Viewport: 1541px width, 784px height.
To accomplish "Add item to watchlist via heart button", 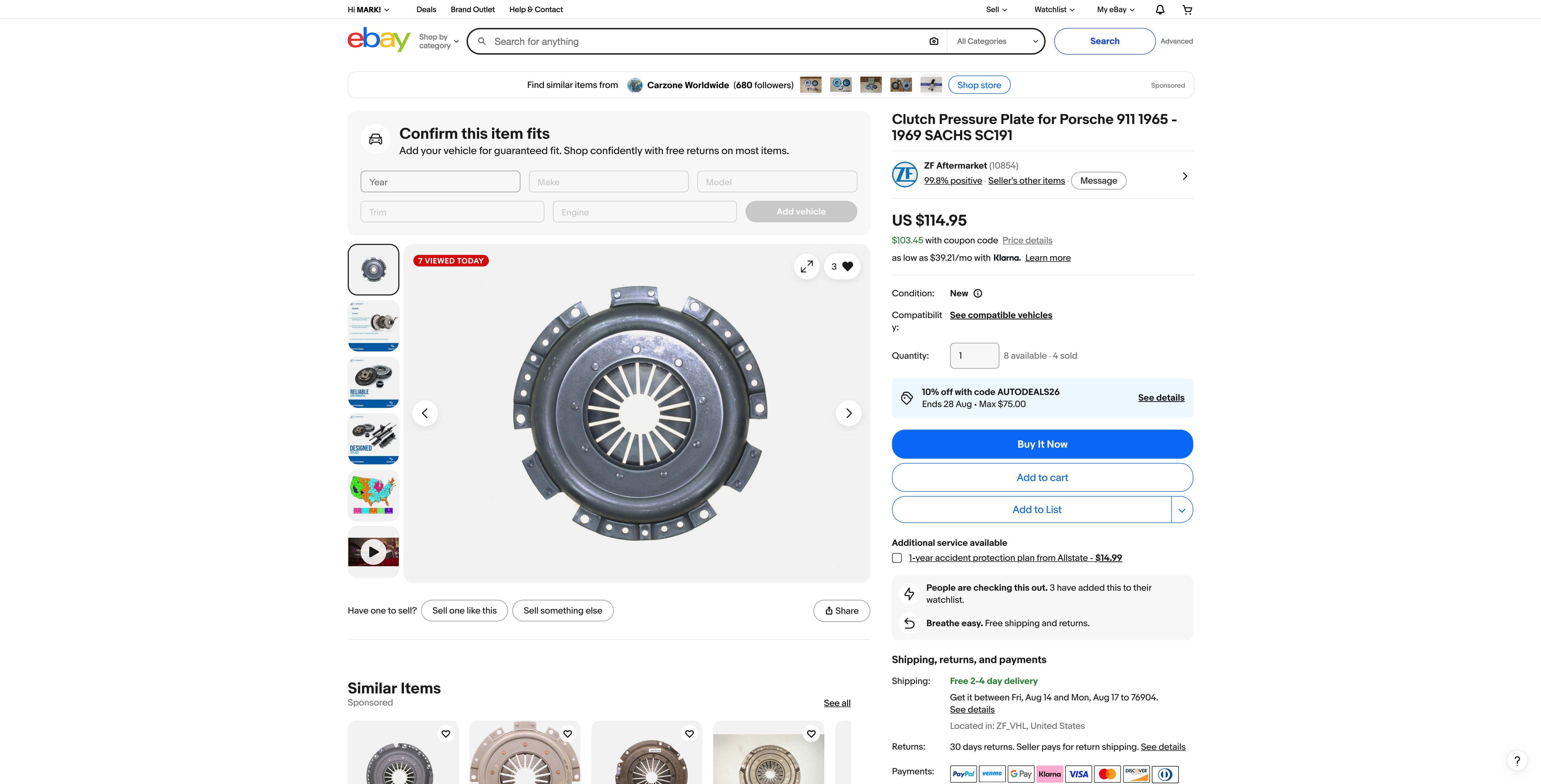I will point(842,267).
